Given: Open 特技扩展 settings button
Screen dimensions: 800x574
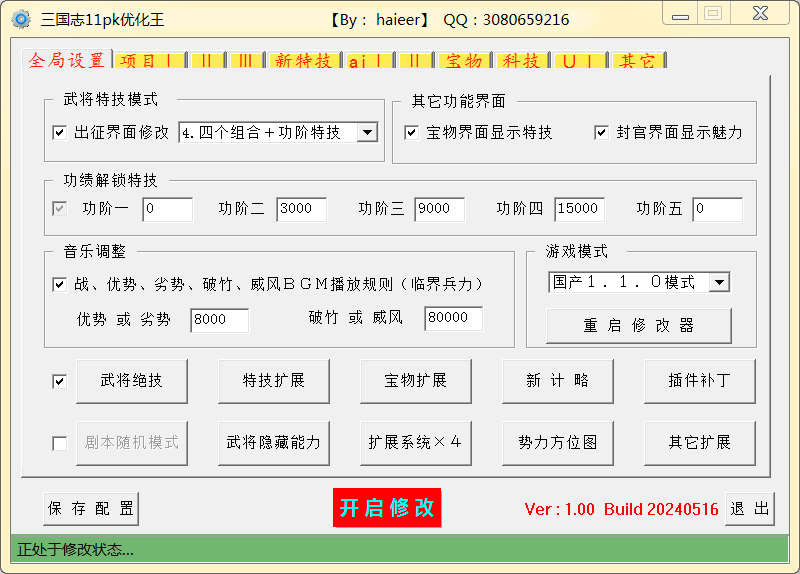Looking at the screenshot, I should [273, 381].
